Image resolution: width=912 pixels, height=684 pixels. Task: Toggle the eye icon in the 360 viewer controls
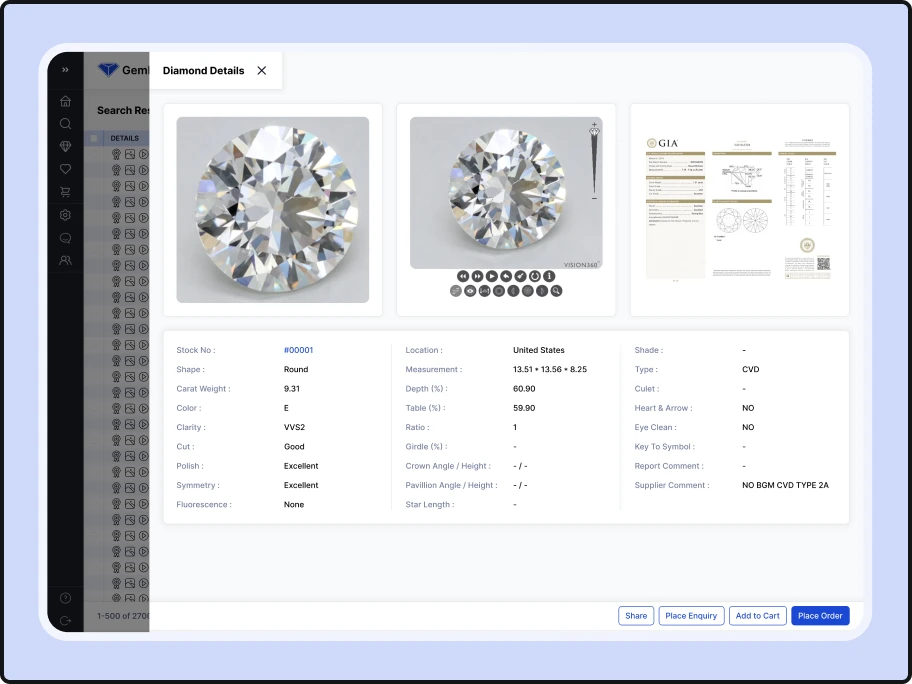point(468,291)
